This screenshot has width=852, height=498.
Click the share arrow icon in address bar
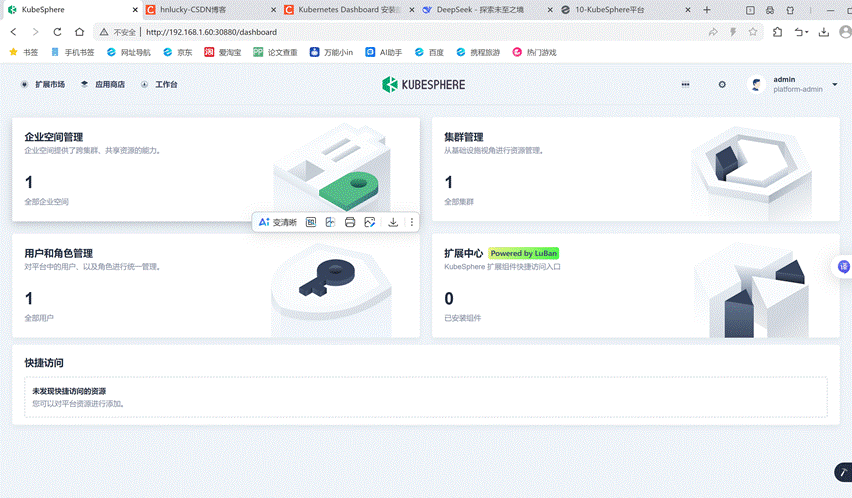[x=713, y=32]
